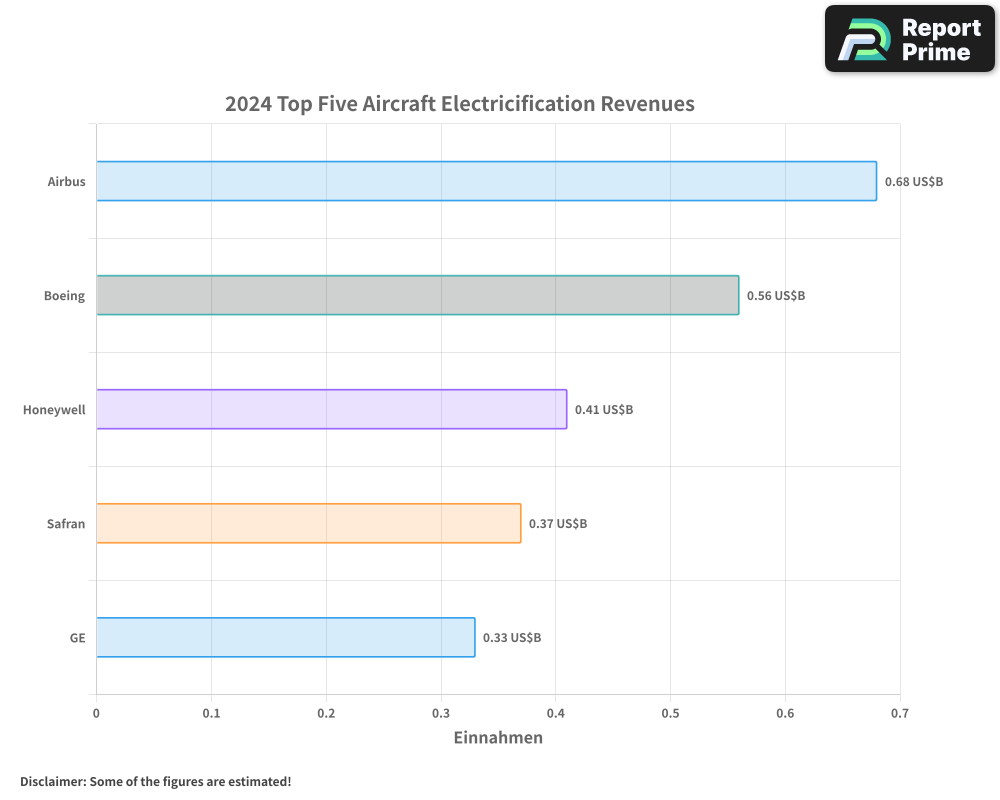Click the 0.68 US$B data label
Screen dimensions: 1000x800
coord(914,181)
